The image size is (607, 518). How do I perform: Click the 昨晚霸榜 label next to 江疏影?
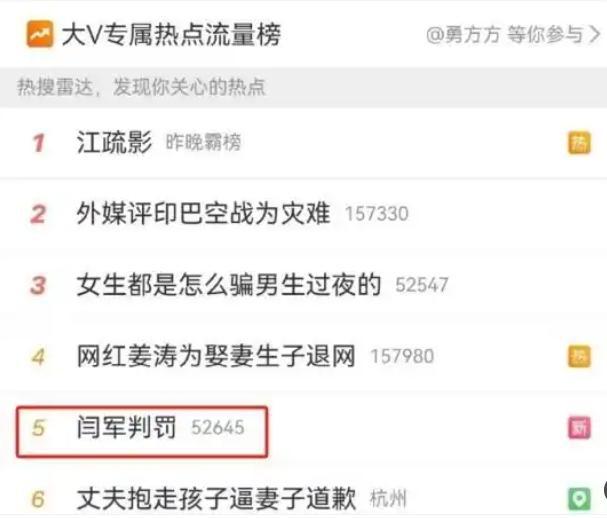pyautogui.click(x=203, y=142)
